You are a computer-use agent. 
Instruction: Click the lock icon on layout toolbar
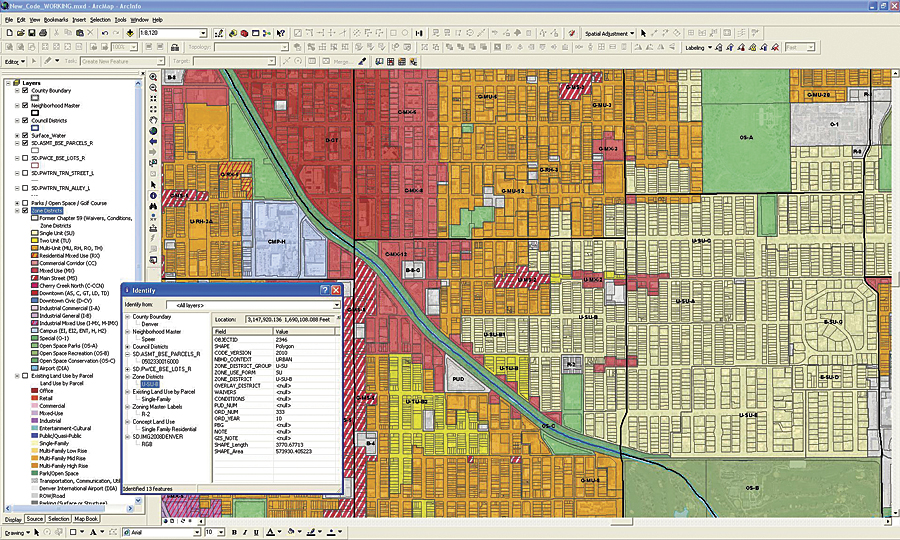(x=175, y=47)
